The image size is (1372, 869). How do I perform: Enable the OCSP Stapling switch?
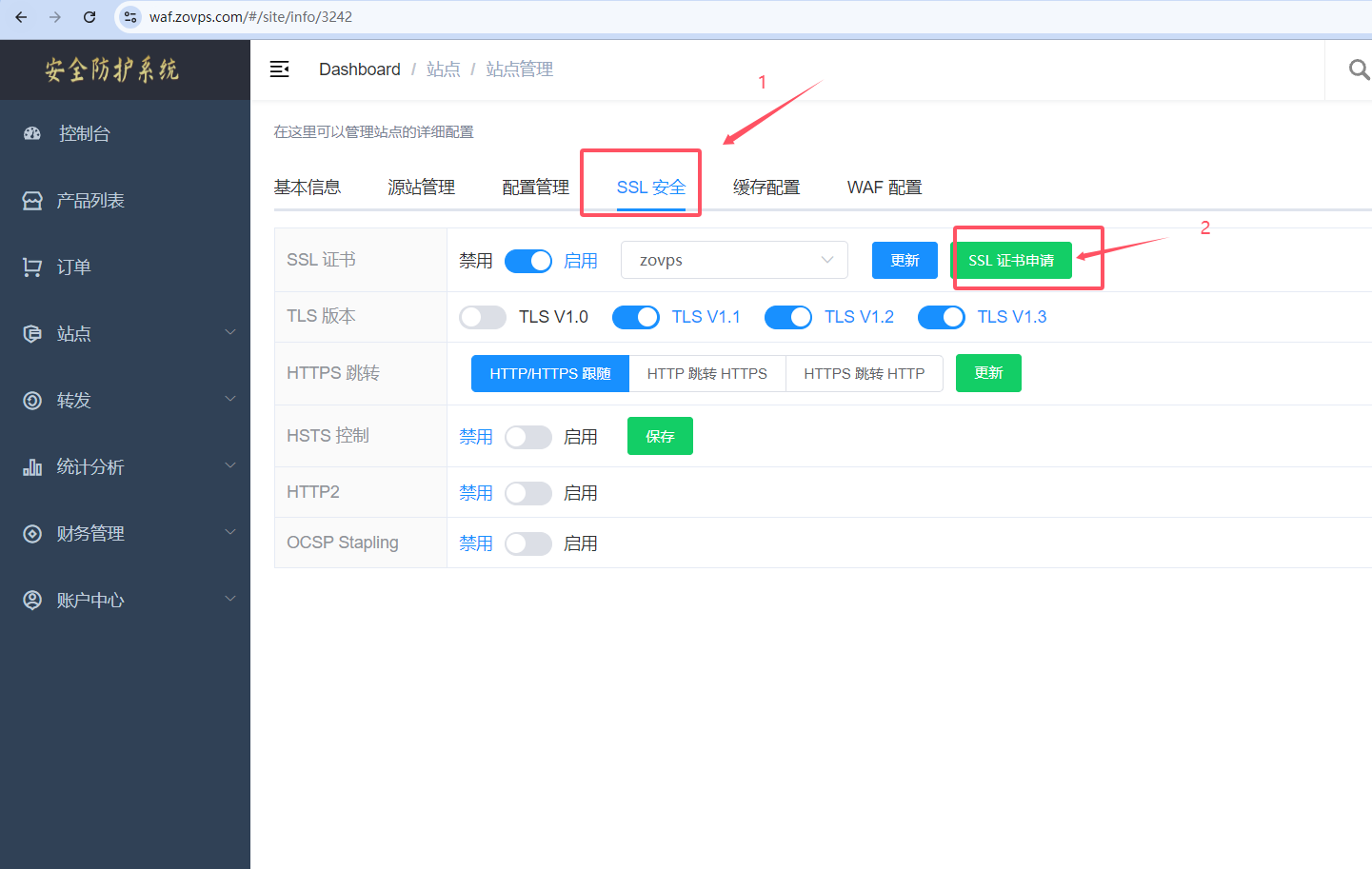pyautogui.click(x=528, y=543)
